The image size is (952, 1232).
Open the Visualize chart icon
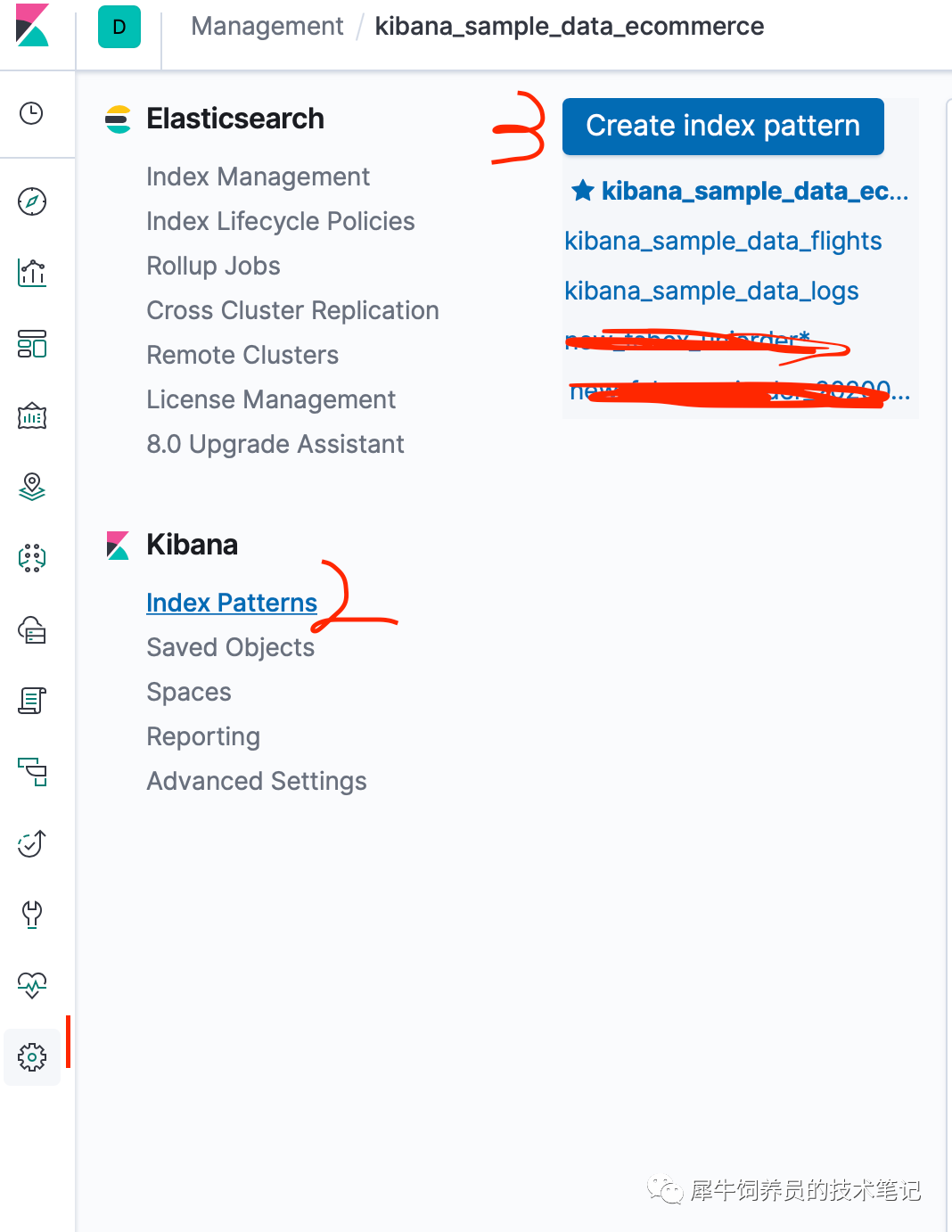[x=32, y=273]
